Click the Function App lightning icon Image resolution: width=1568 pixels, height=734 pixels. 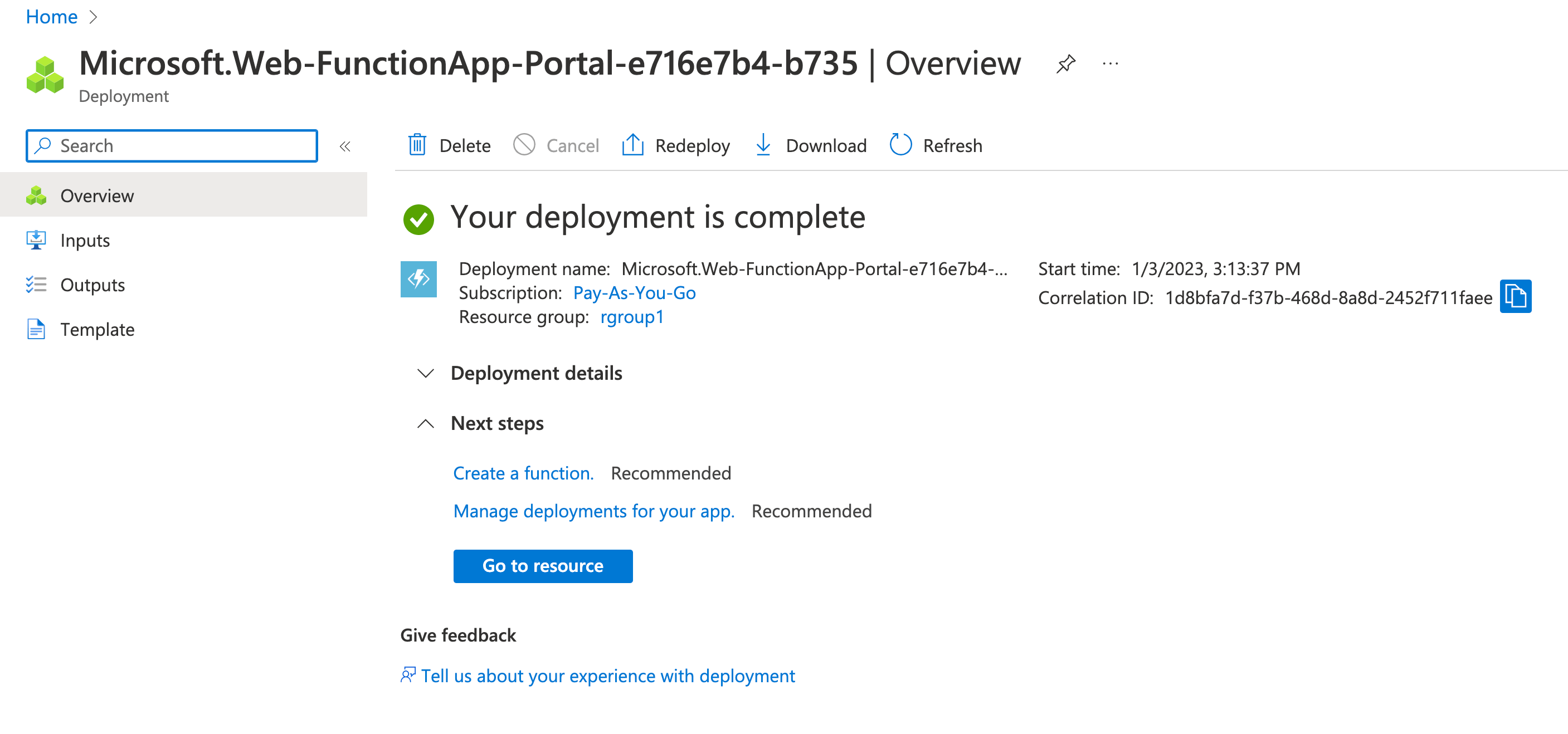tap(419, 279)
